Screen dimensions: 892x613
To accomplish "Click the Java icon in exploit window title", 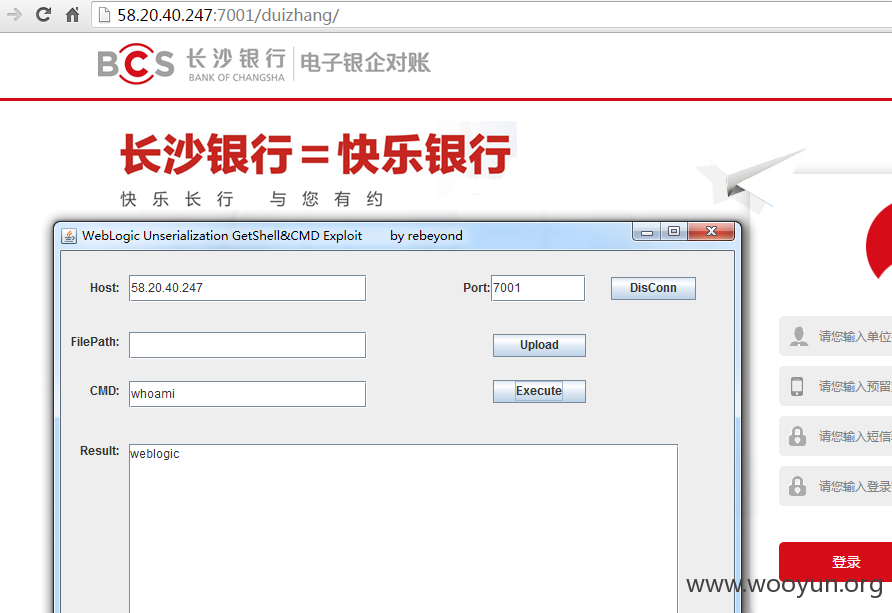I will (69, 236).
